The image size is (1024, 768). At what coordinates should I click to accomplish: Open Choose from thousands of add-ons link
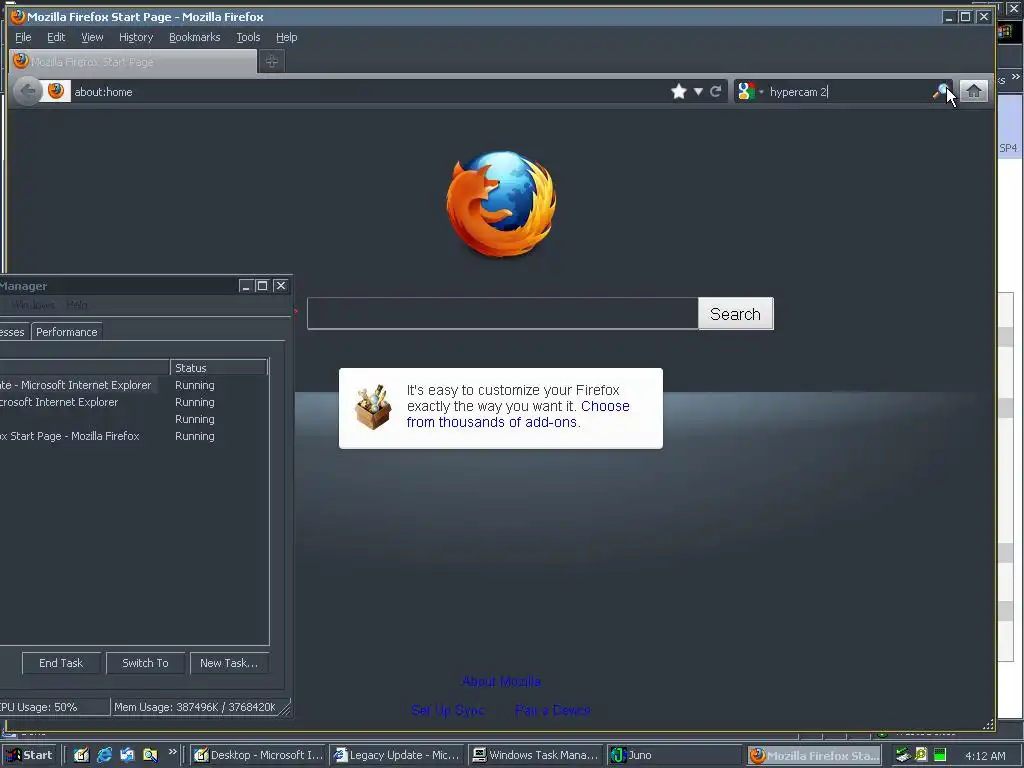(518, 414)
